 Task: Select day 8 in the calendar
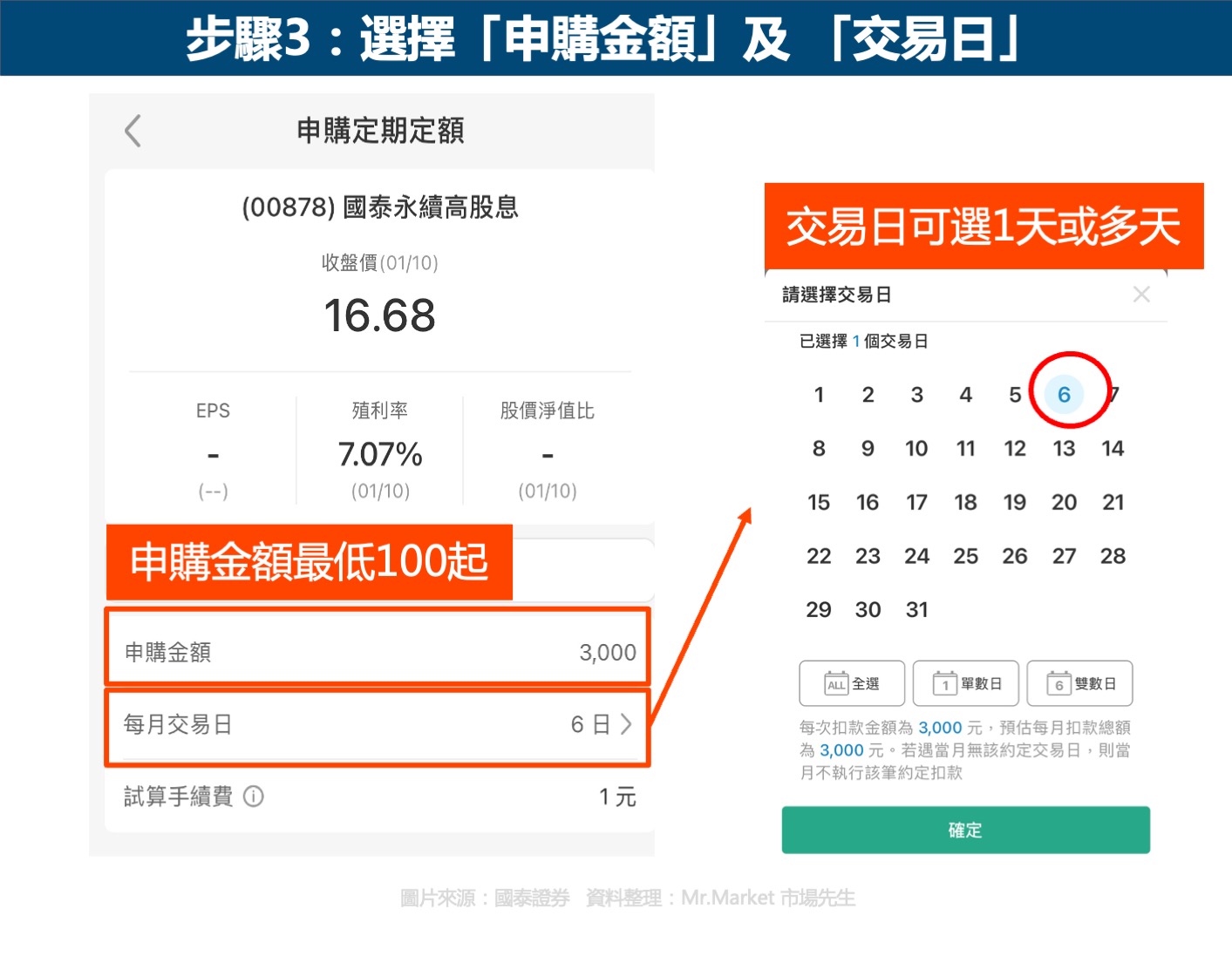(x=819, y=449)
